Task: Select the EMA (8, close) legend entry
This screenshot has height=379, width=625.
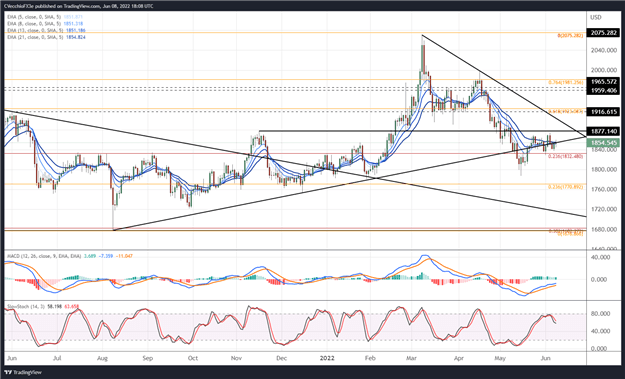Action: (46, 24)
